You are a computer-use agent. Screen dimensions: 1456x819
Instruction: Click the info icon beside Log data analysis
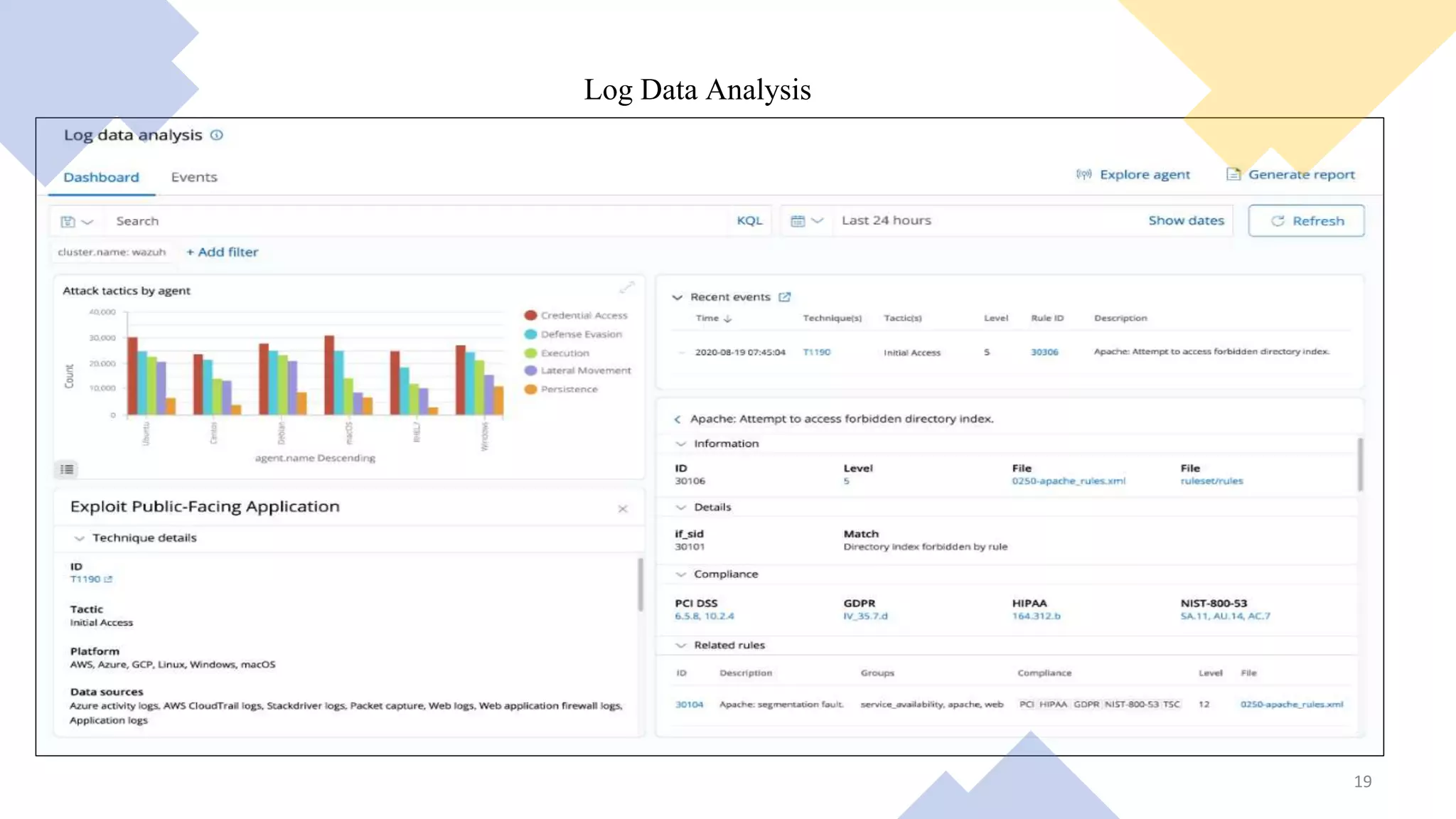217,135
